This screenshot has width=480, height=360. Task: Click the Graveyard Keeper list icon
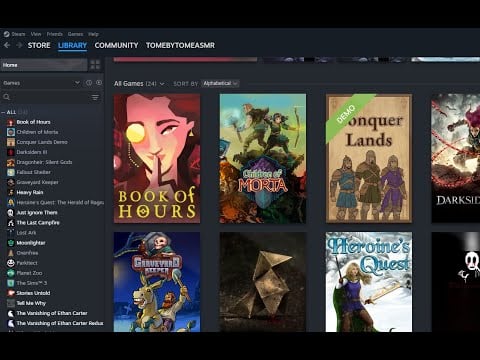pos(11,182)
